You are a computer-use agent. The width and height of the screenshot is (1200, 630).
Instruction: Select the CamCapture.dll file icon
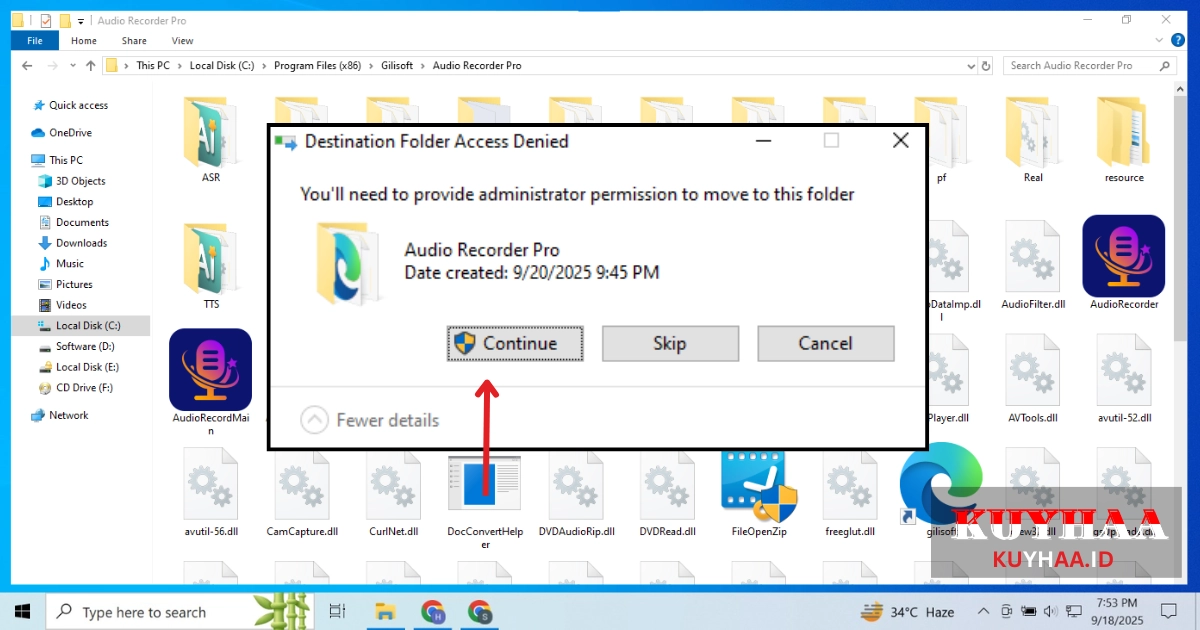click(x=301, y=485)
